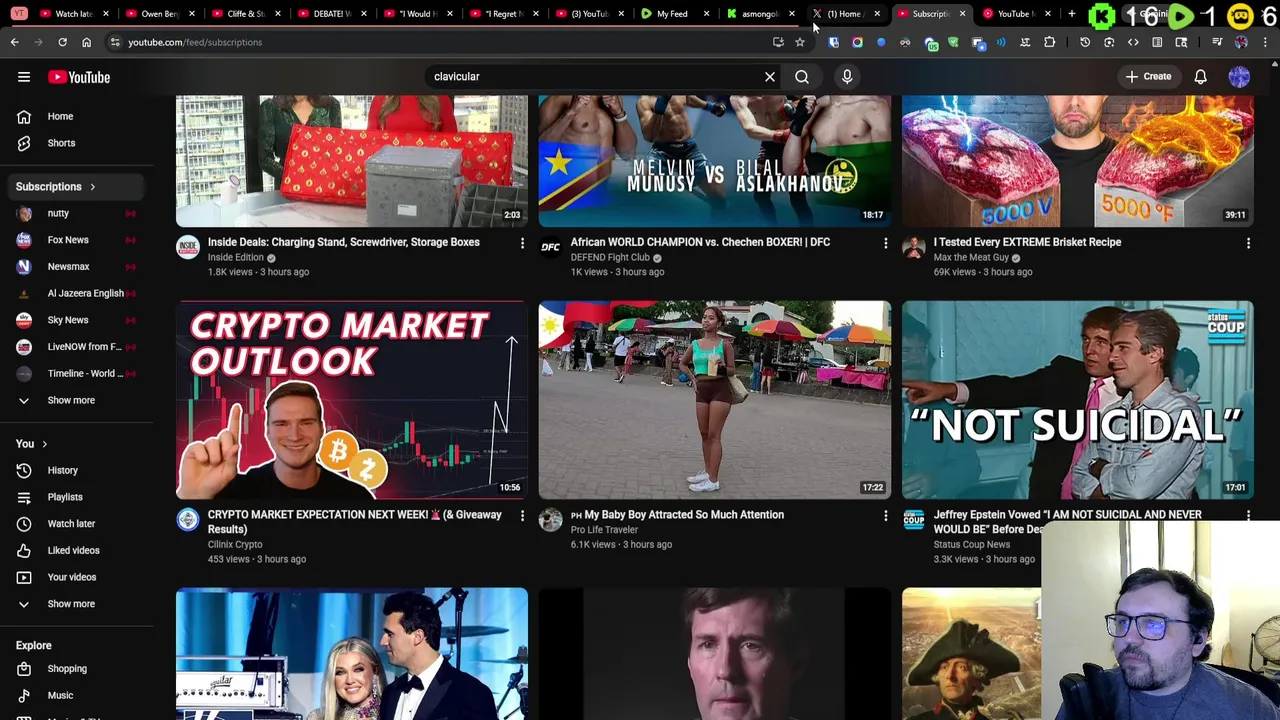Click Cilinix Crypto channel name

tap(235, 544)
